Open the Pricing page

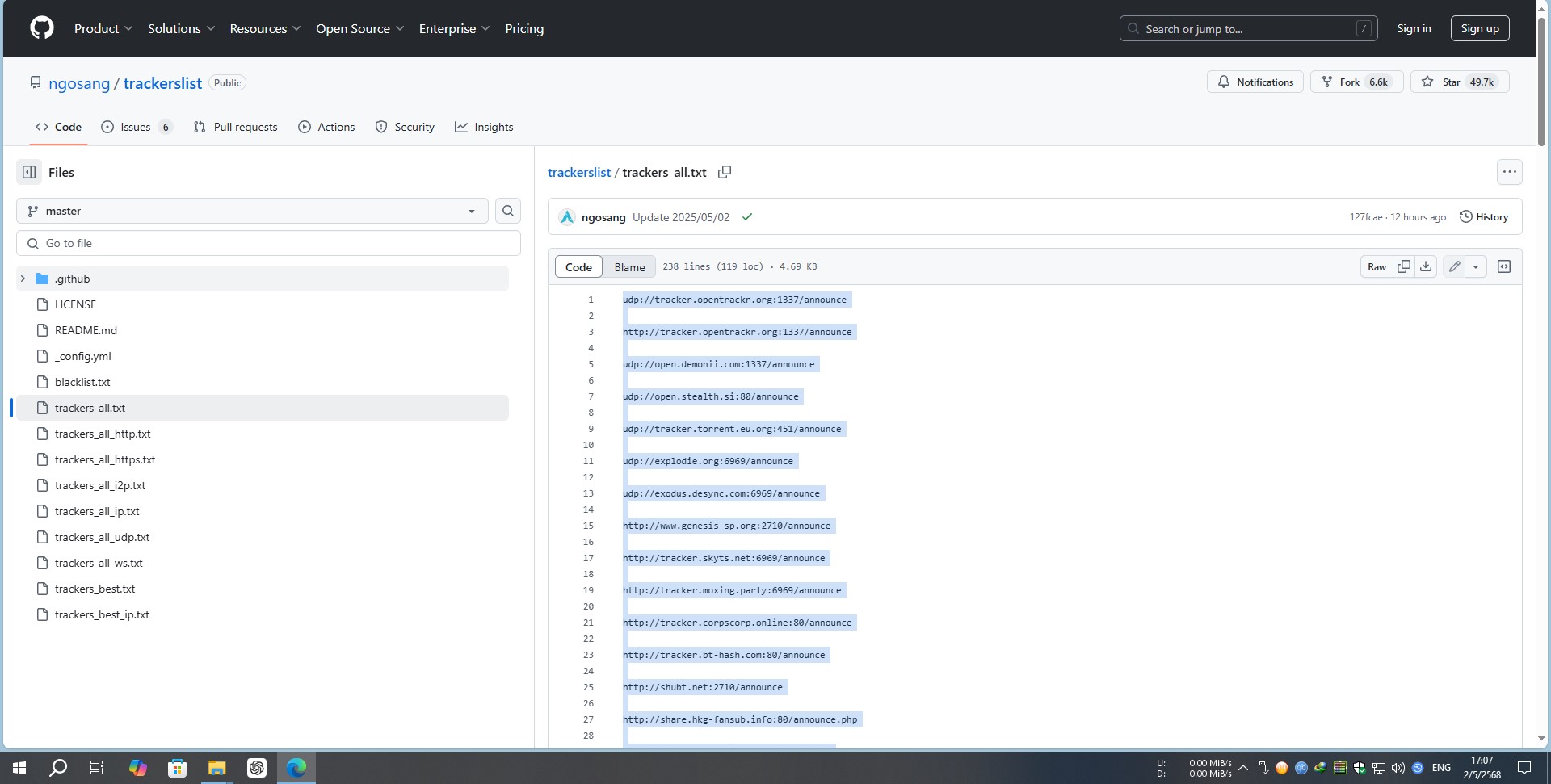click(x=524, y=28)
